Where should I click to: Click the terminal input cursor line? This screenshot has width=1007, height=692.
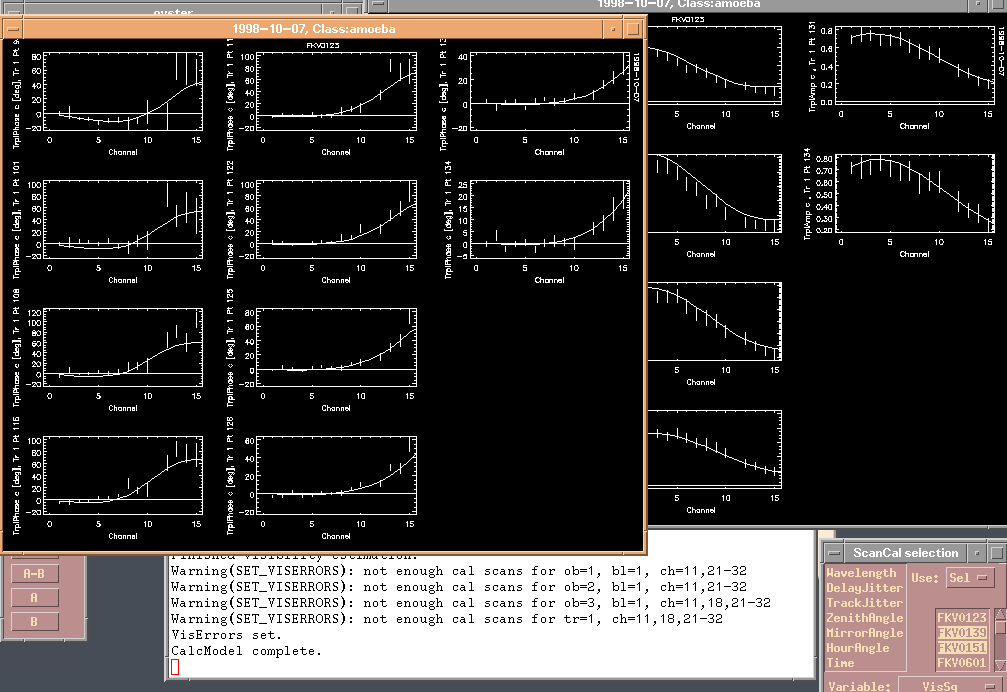pyautogui.click(x=176, y=667)
